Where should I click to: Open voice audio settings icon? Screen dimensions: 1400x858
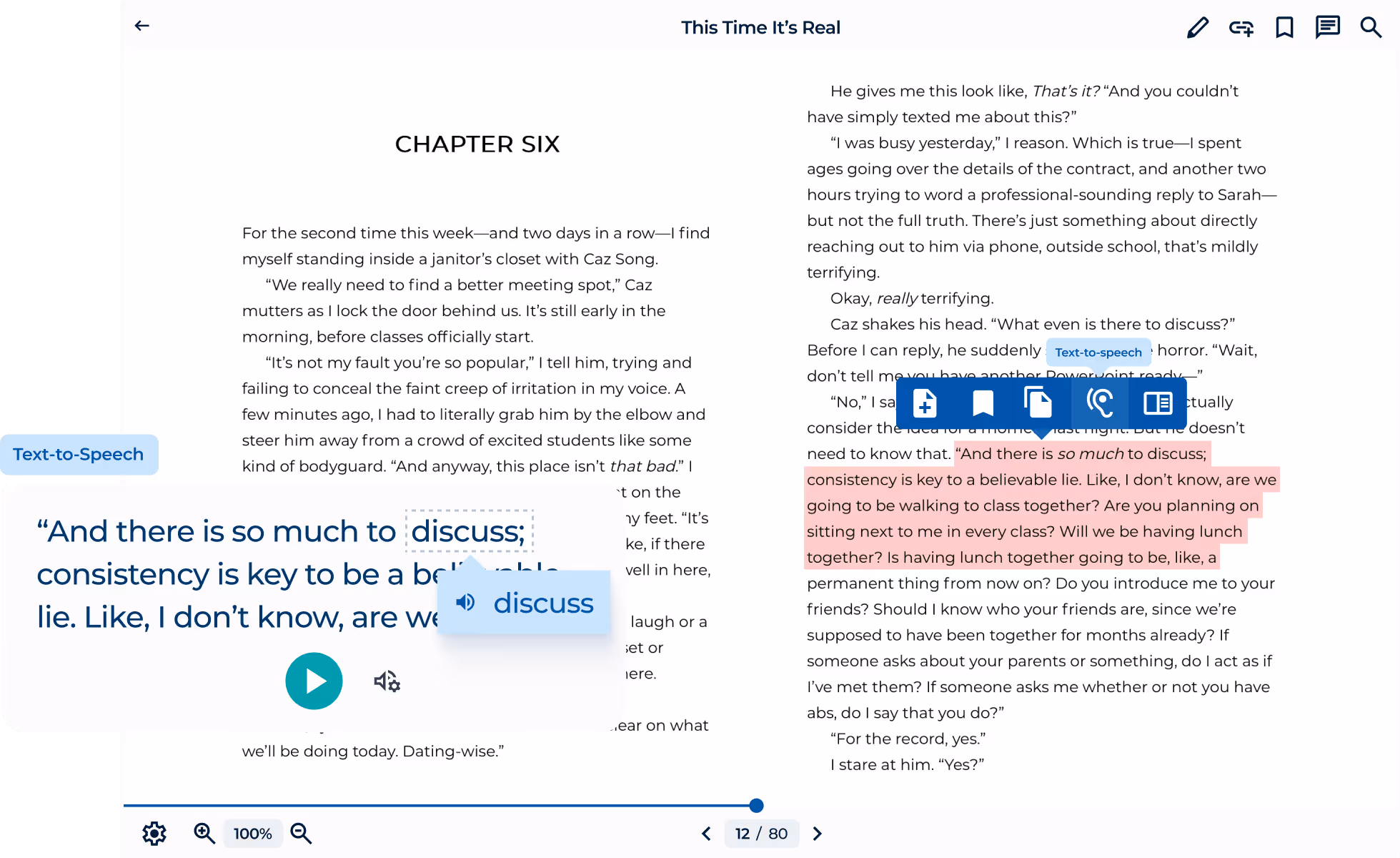pyautogui.click(x=387, y=681)
